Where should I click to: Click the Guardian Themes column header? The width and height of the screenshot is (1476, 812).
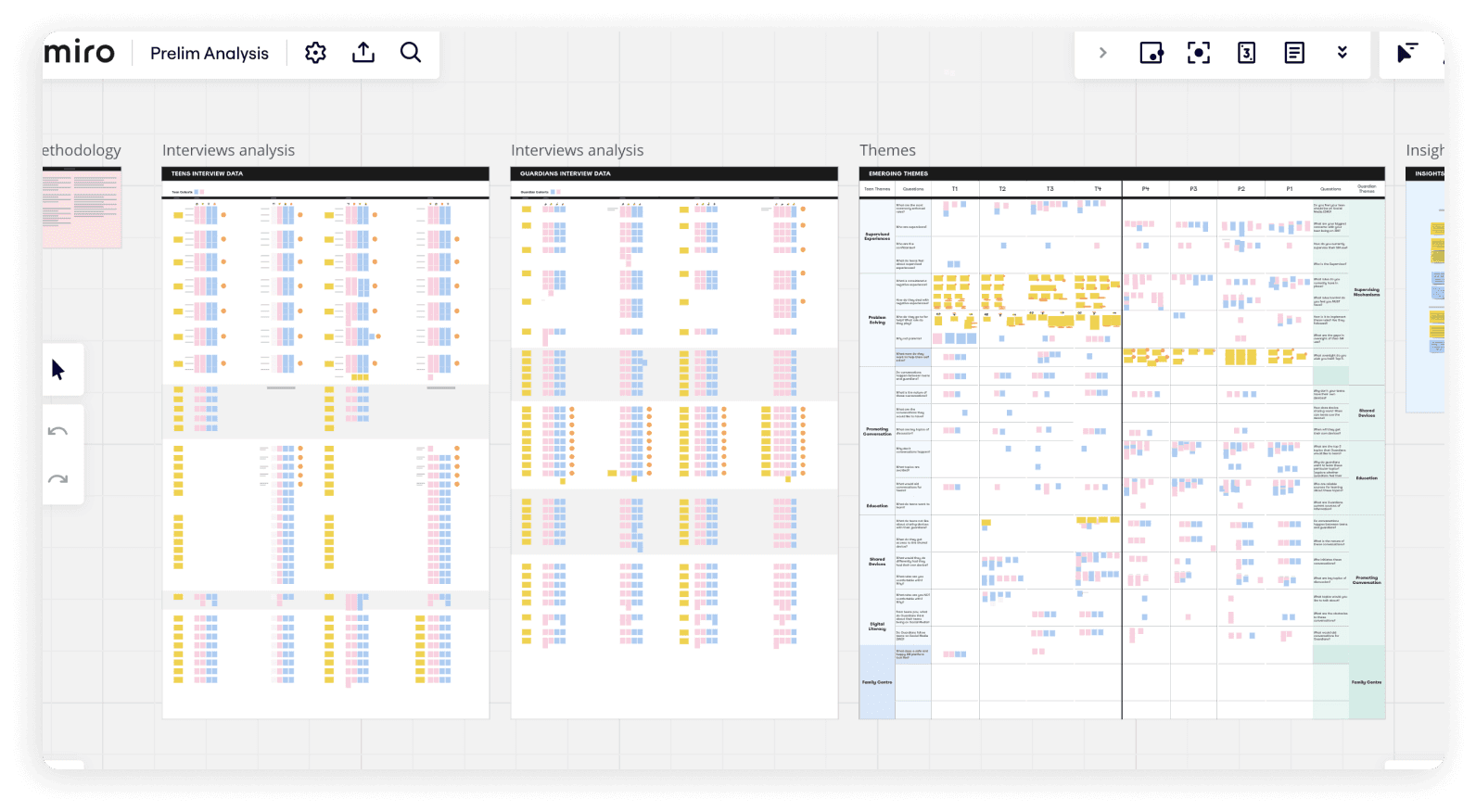[x=1367, y=189]
